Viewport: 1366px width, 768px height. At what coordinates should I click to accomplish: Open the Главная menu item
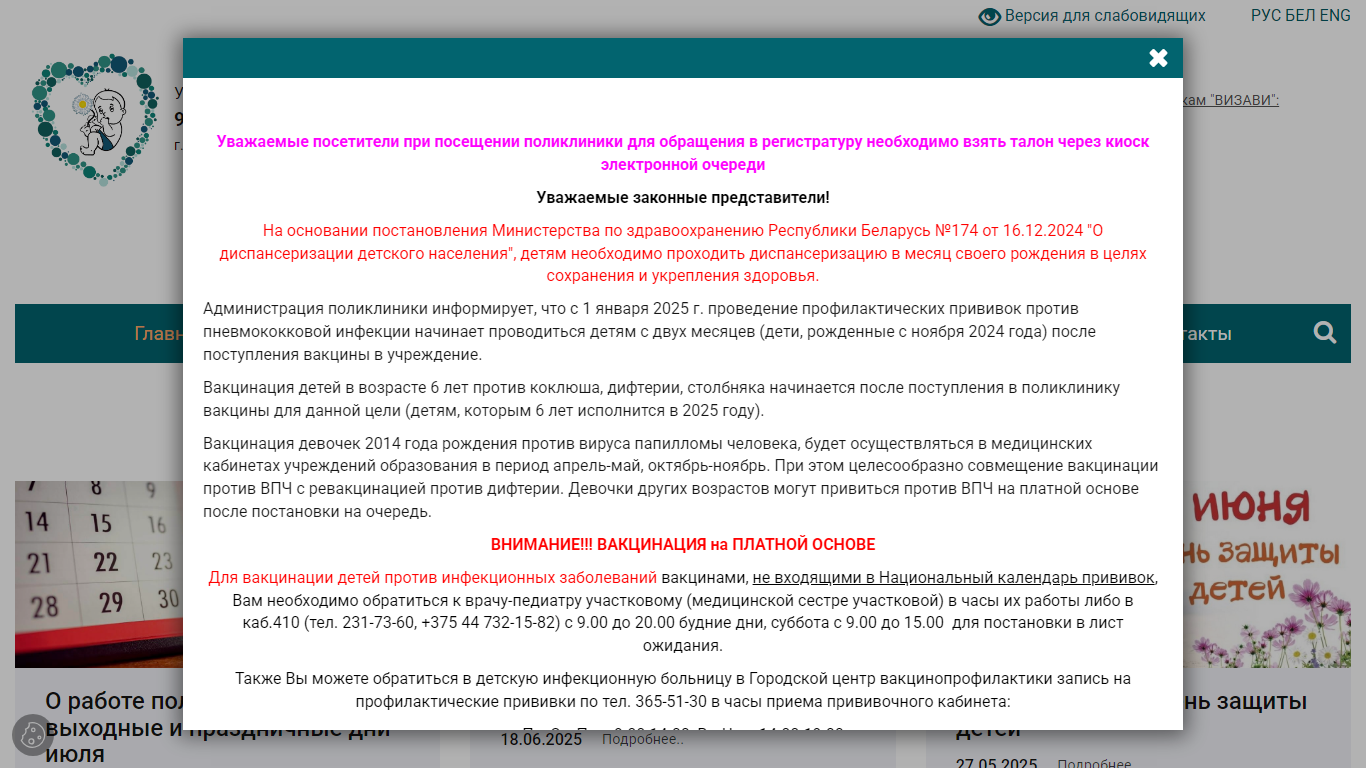coord(159,334)
